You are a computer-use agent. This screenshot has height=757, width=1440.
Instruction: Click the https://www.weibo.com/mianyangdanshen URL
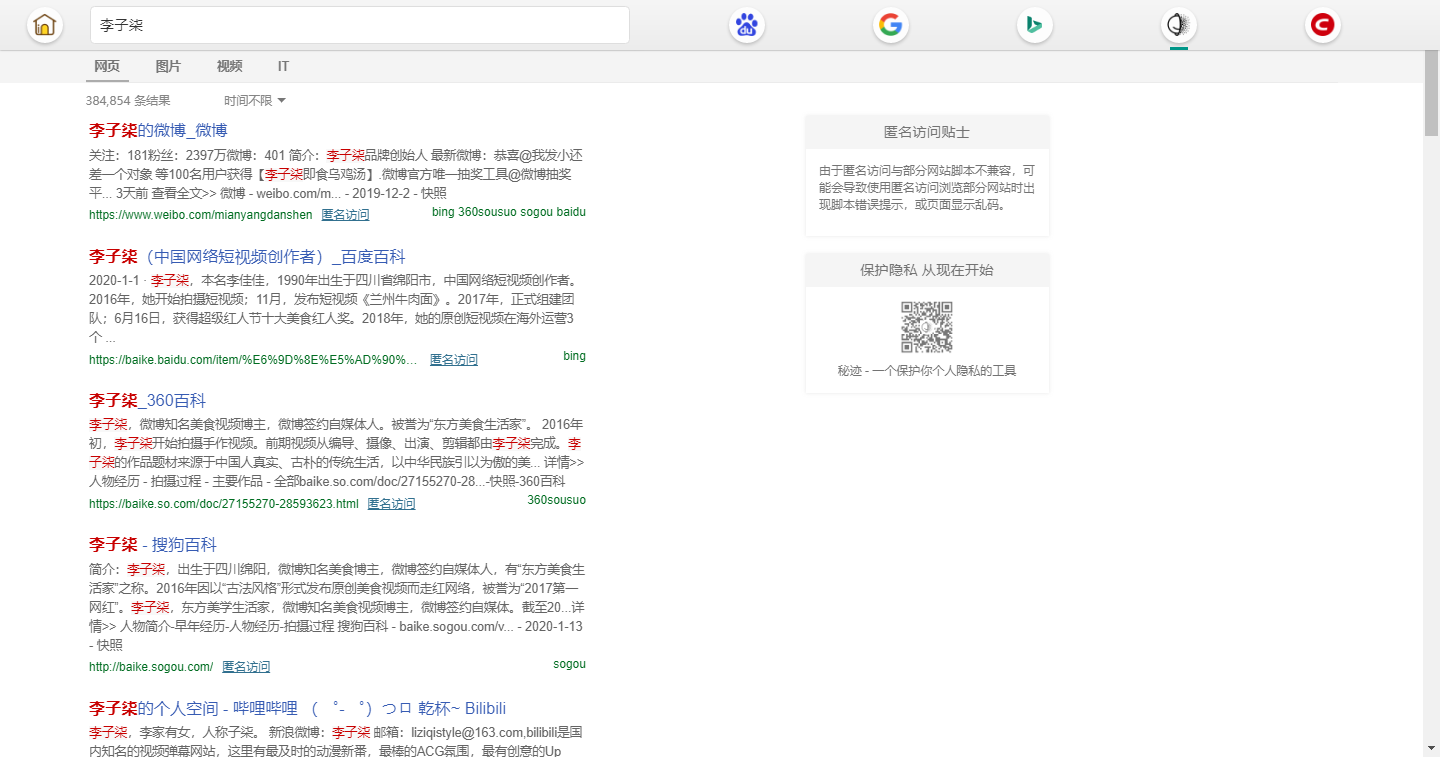(x=200, y=215)
